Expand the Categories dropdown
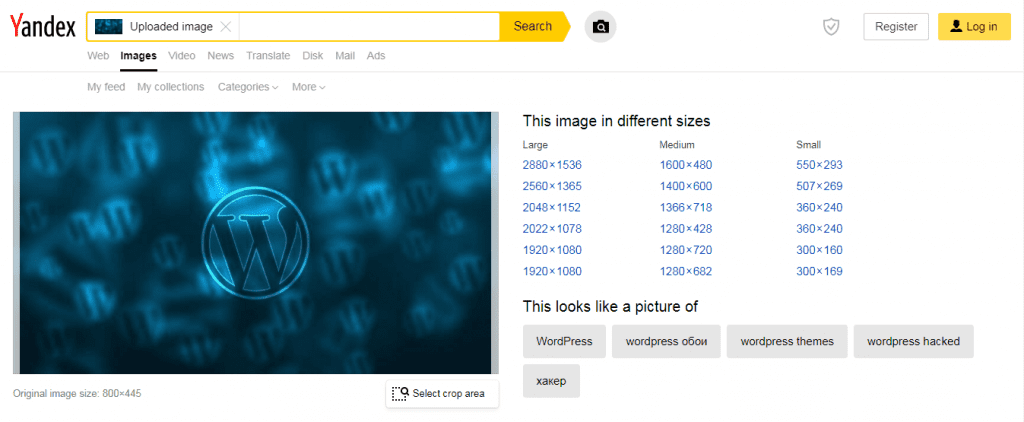The width and height of the screenshot is (1024, 422). pos(248,87)
